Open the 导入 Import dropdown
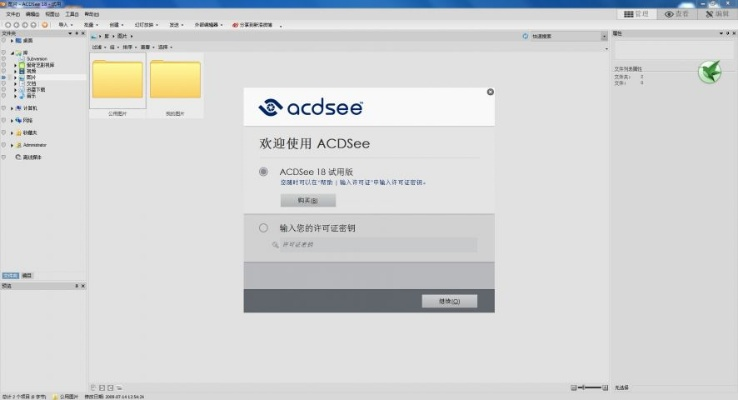 tap(65, 25)
